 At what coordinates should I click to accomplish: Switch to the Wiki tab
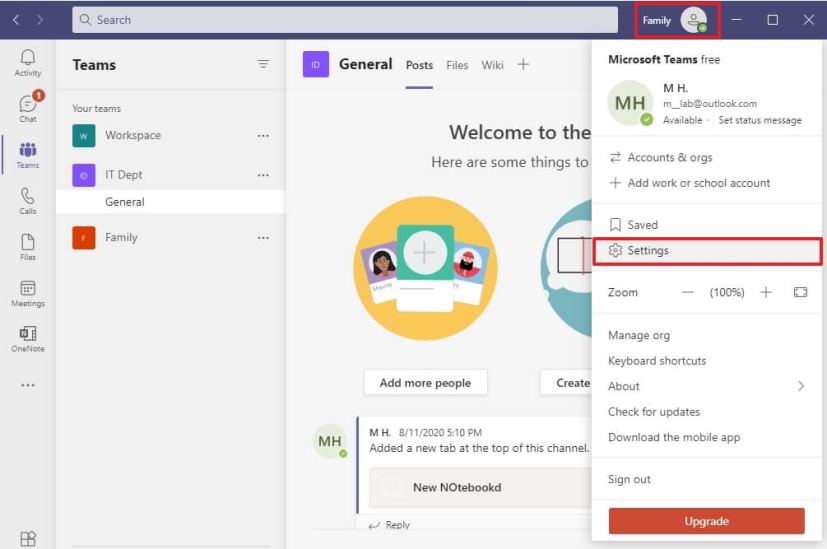coord(492,65)
